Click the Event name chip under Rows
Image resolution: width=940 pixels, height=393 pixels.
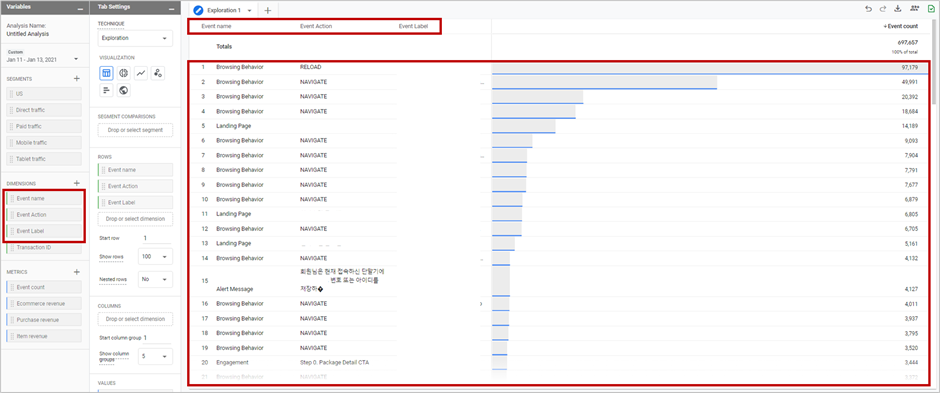click(135, 170)
